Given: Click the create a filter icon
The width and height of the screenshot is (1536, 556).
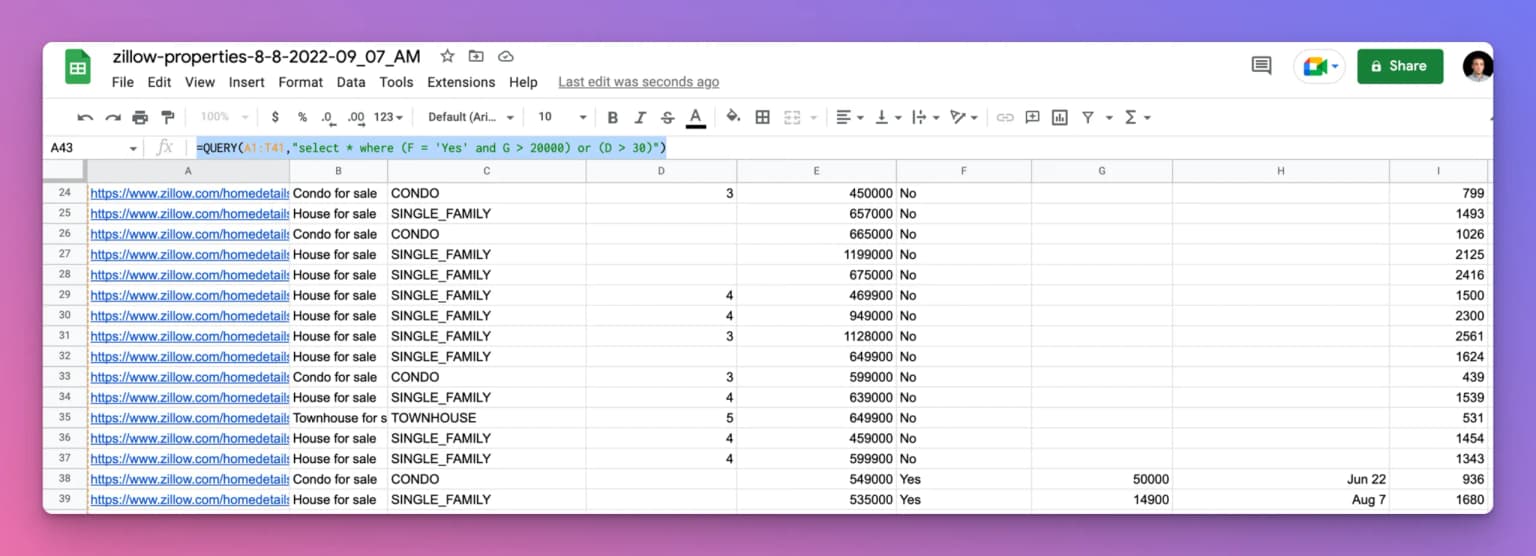Looking at the screenshot, I should (1088, 117).
